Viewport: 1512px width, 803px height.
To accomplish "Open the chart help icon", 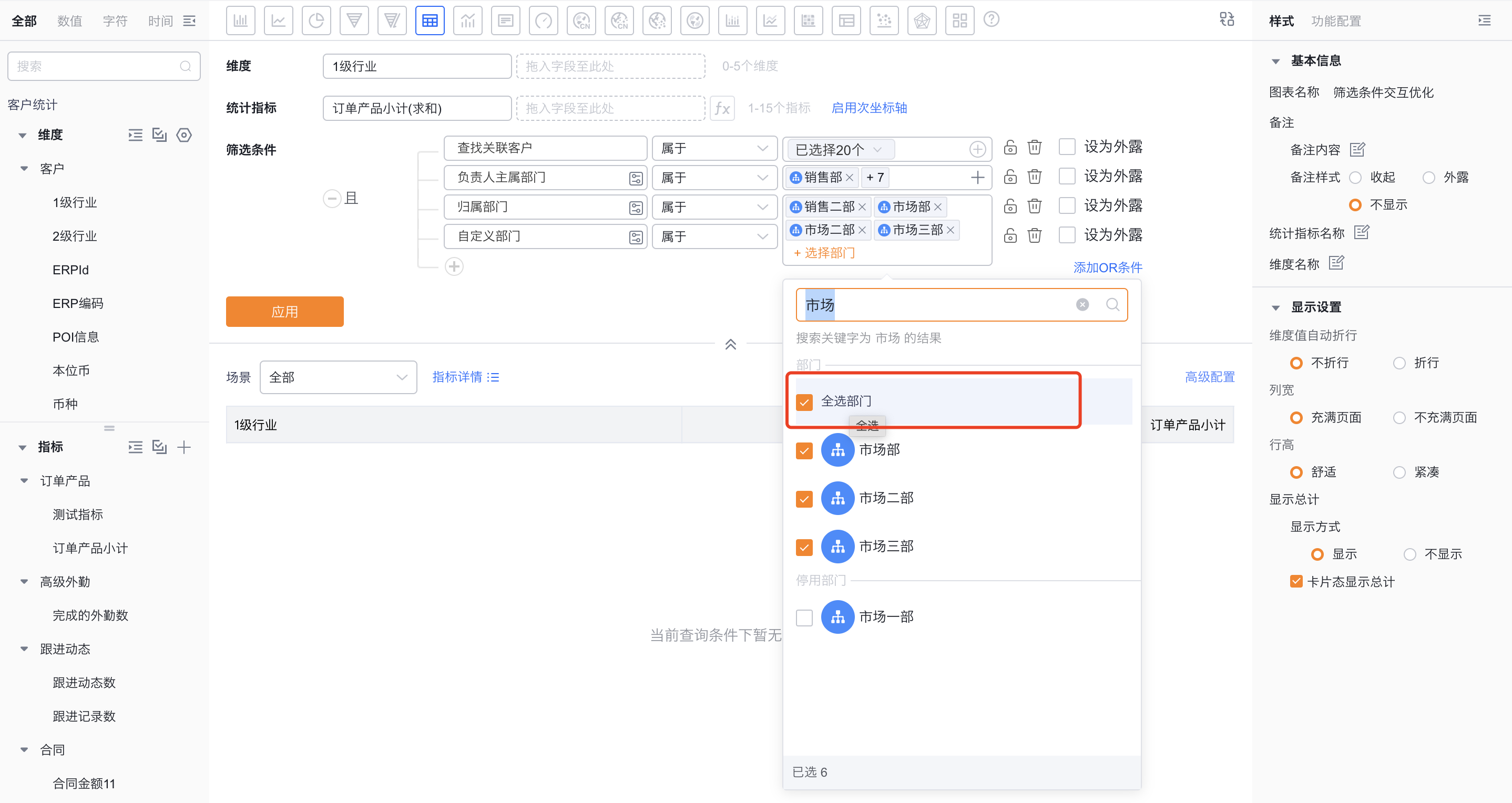I will coord(992,19).
